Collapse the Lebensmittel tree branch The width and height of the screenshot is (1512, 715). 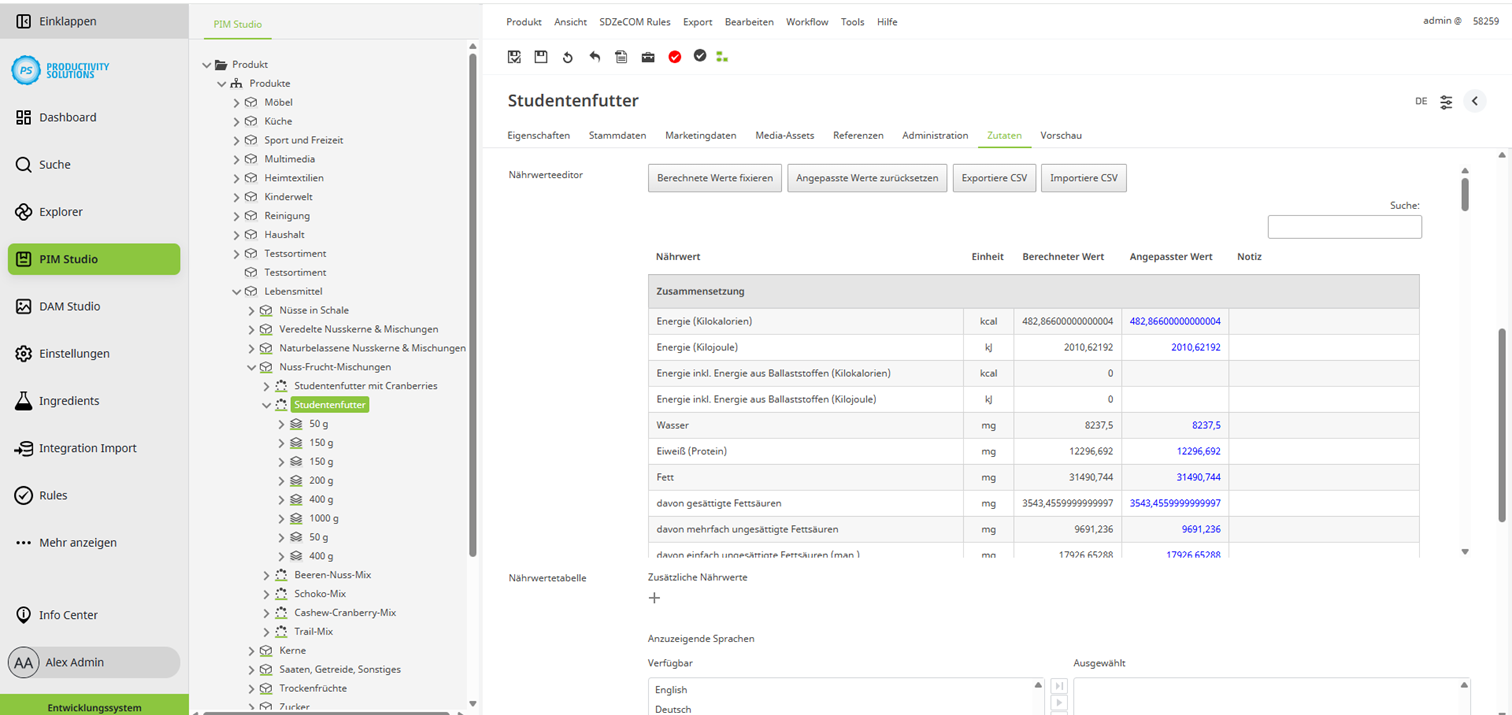point(237,290)
